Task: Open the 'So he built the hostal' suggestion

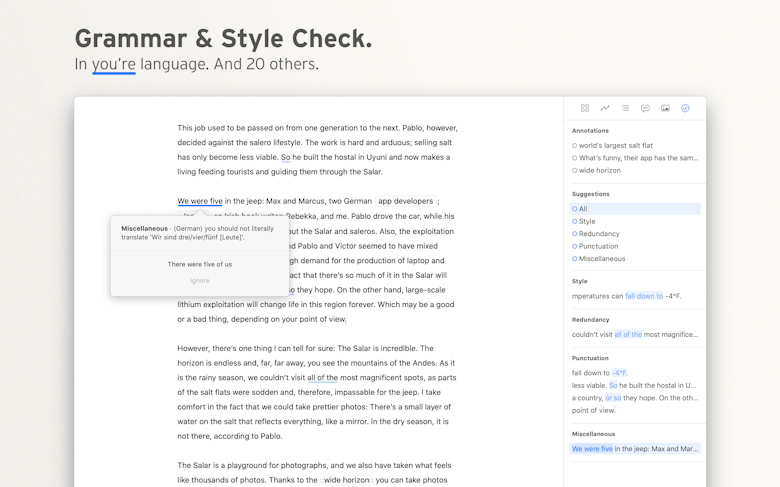Action: click(x=635, y=385)
